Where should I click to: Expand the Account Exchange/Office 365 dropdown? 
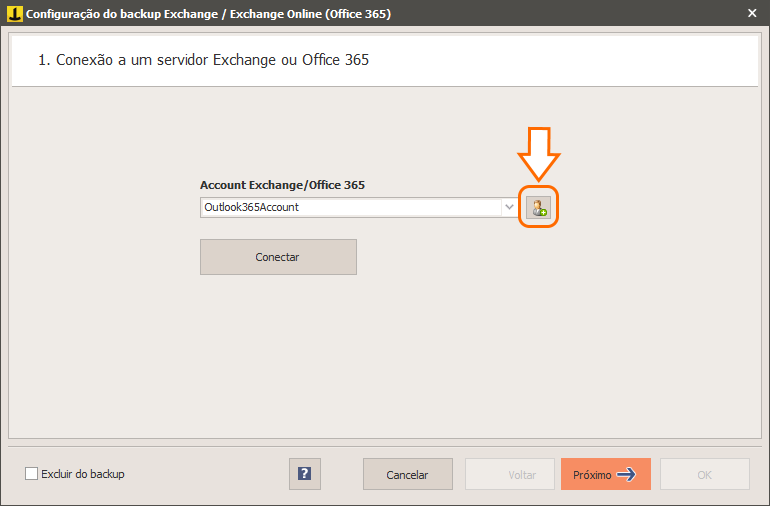click(509, 207)
